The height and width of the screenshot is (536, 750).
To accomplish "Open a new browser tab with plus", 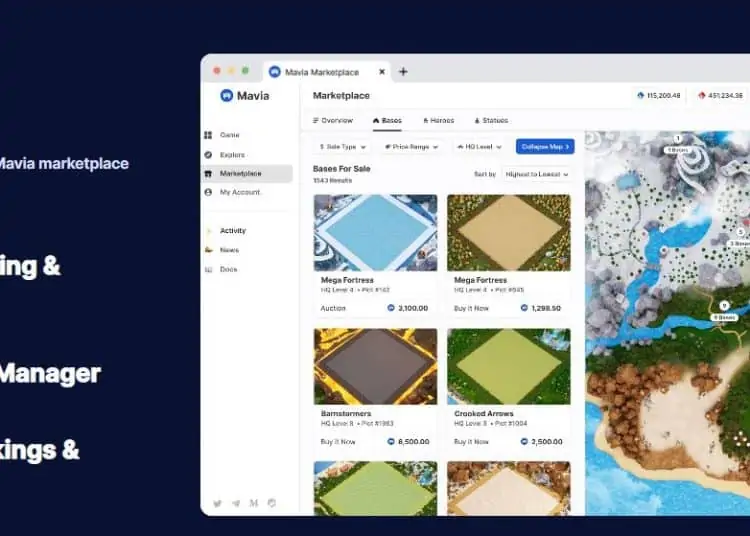I will click(403, 72).
